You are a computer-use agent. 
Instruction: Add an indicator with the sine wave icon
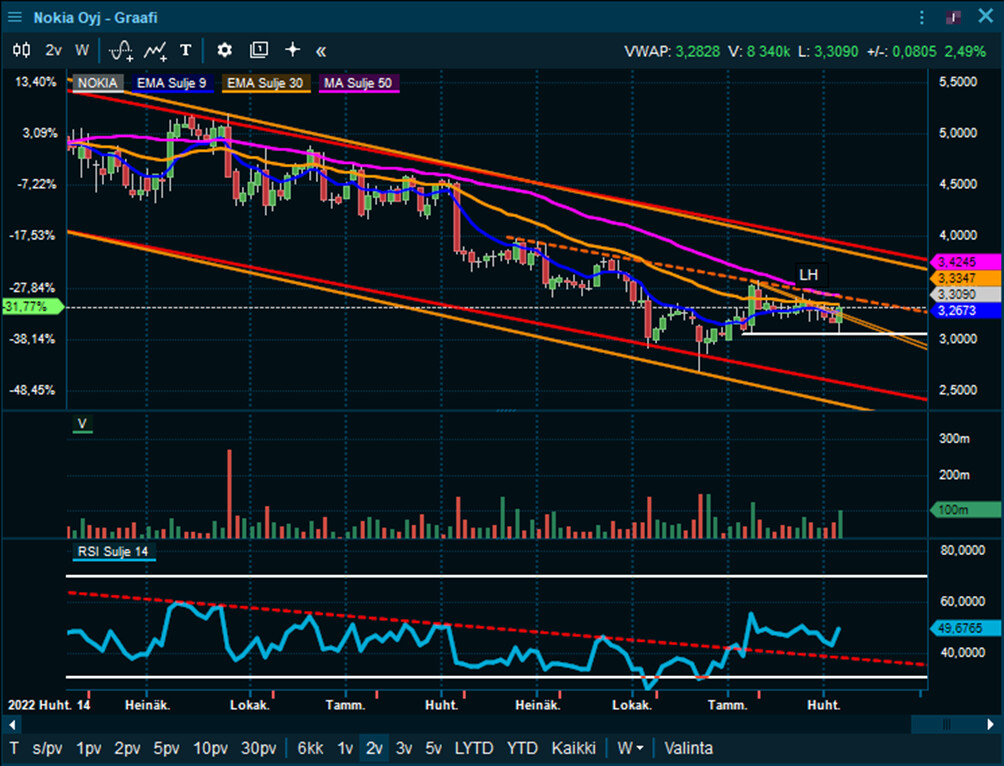(x=121, y=50)
